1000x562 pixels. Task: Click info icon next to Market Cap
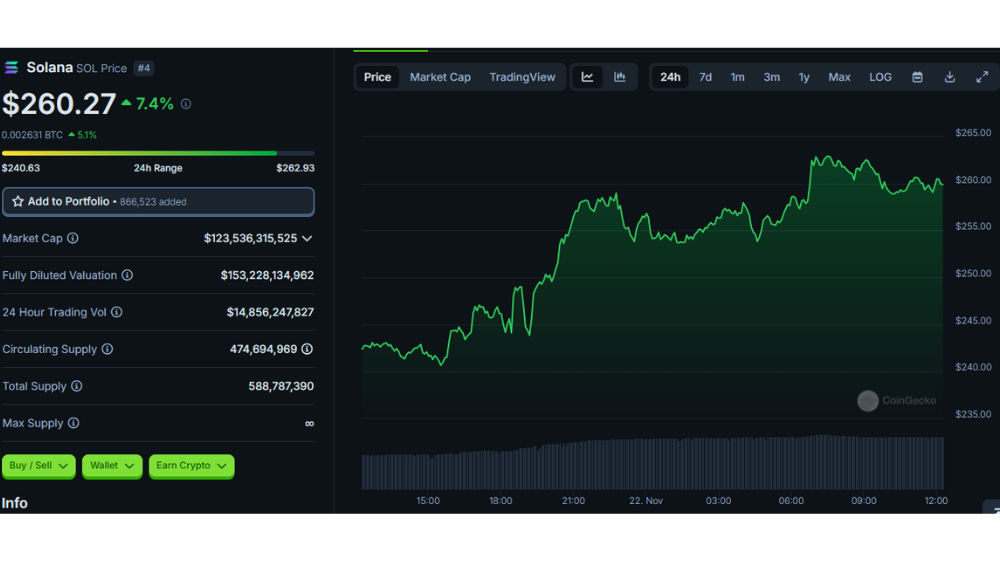(73, 238)
